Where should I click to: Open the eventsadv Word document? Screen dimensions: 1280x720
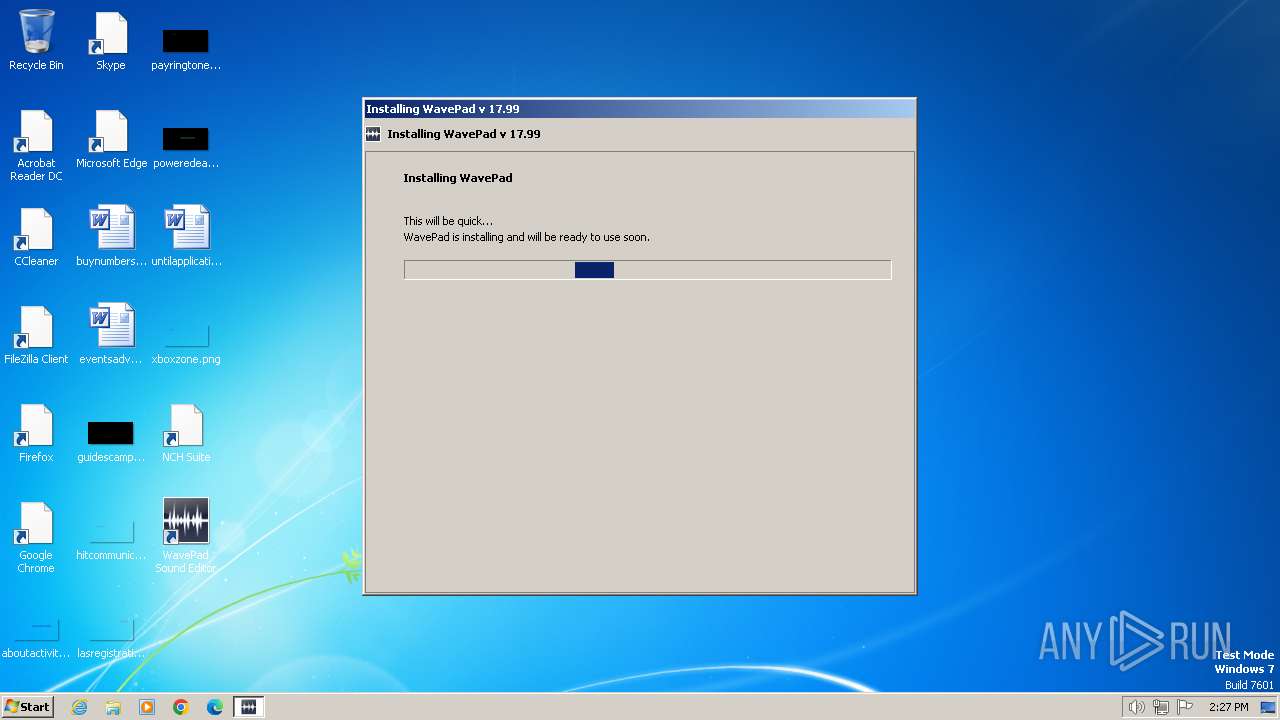pyautogui.click(x=111, y=335)
